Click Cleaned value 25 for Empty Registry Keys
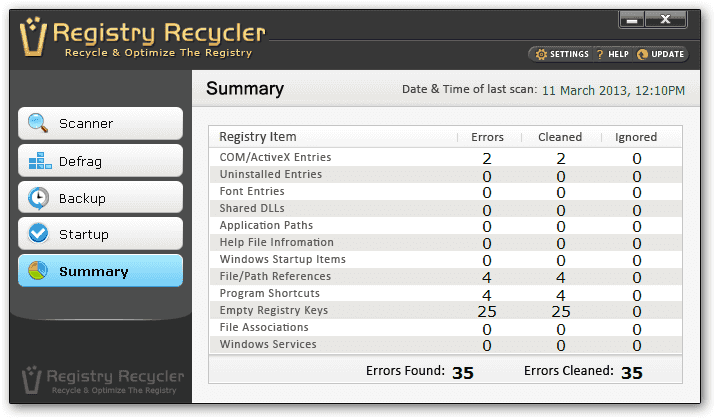This screenshot has height=418, width=715. tap(560, 311)
